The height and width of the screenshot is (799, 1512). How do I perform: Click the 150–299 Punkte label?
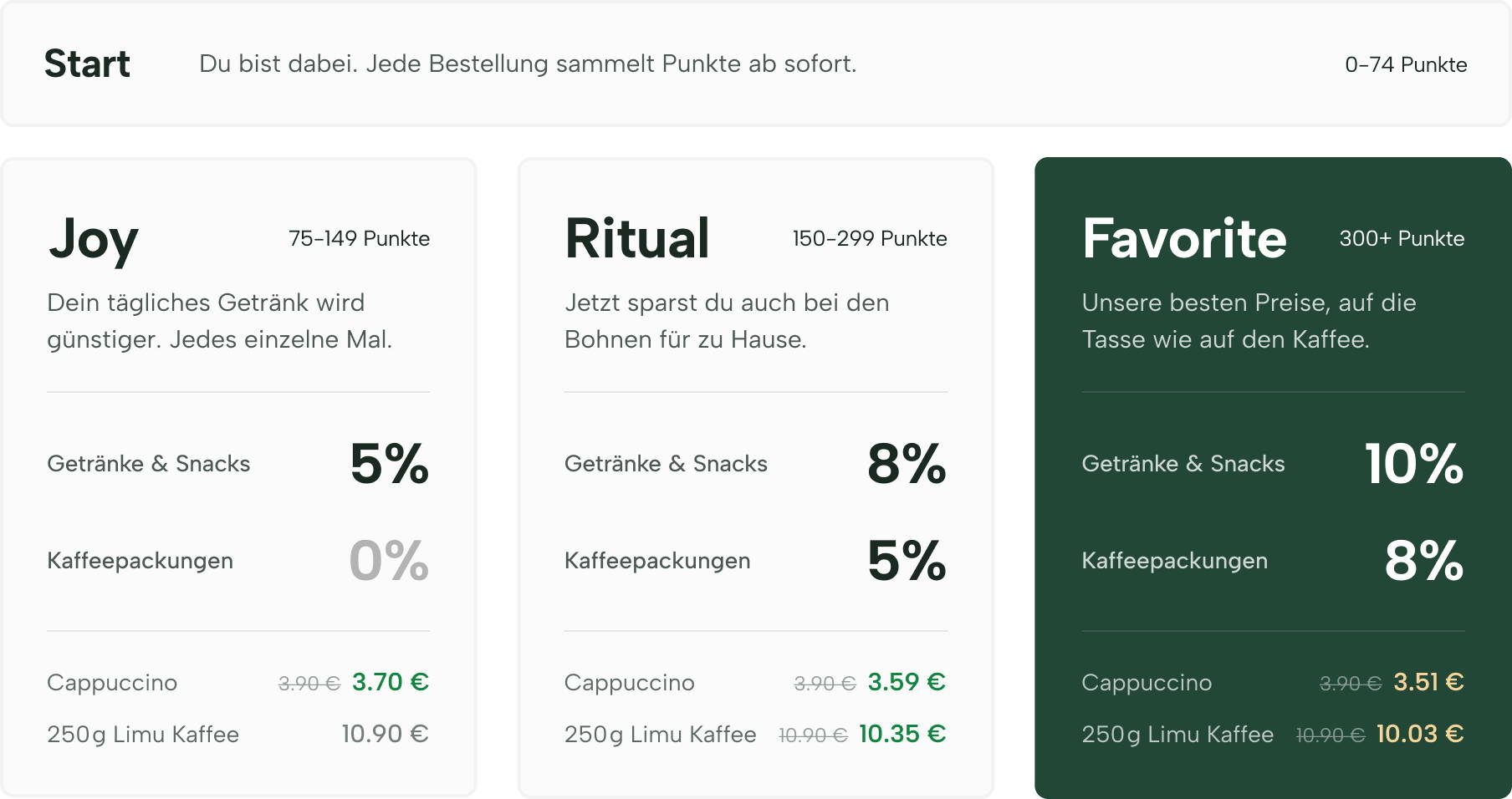pyautogui.click(x=870, y=238)
